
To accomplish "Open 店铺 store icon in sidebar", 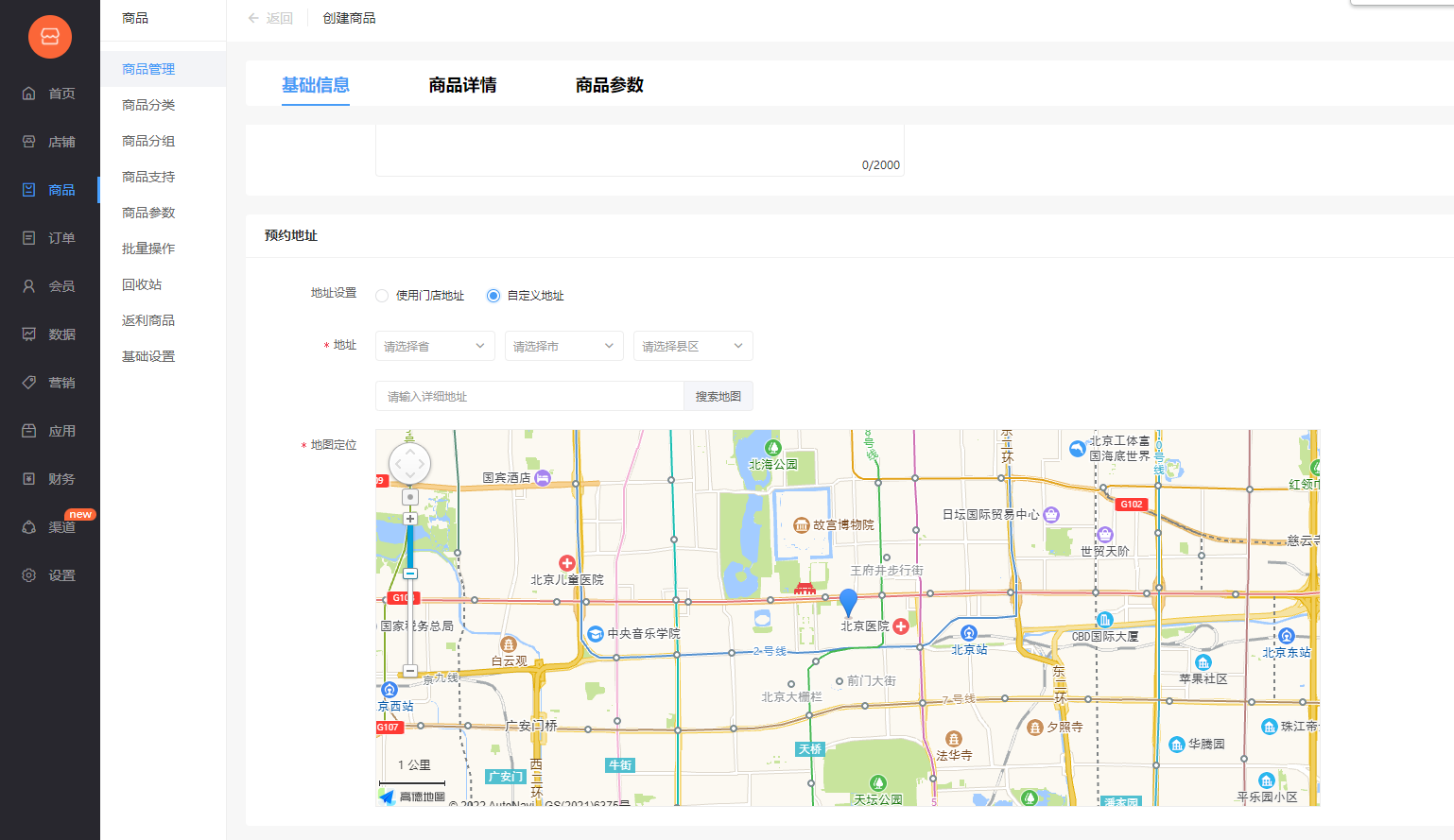I will point(29,142).
